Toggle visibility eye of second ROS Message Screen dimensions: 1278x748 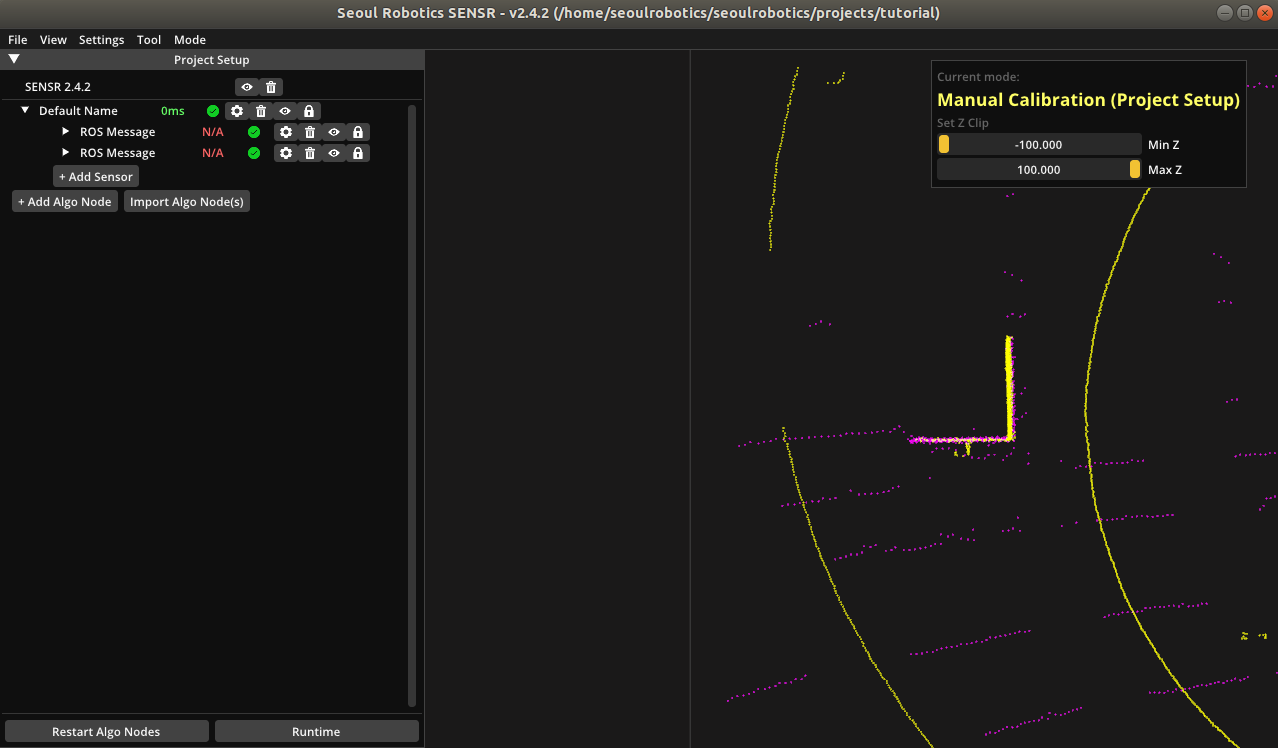pyautogui.click(x=334, y=153)
